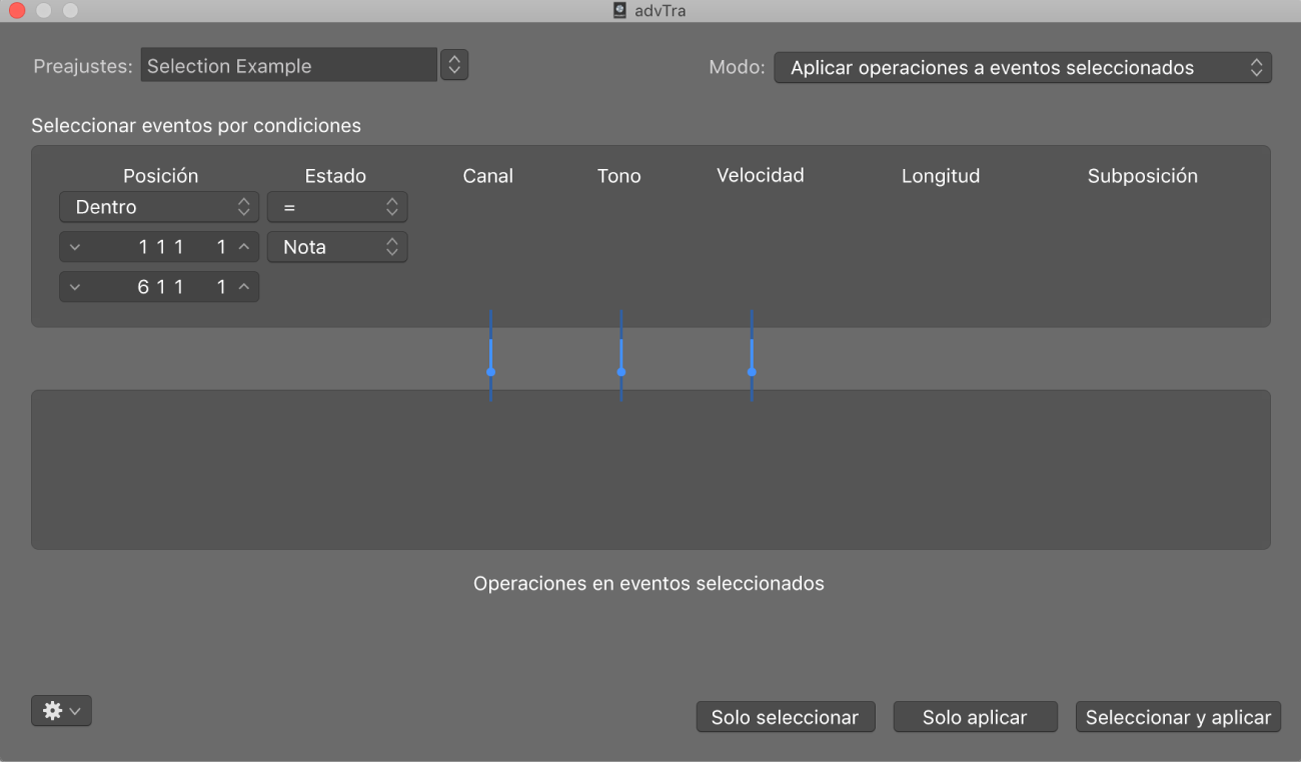Click the "Solo aplicar" button
Image resolution: width=1301 pixels, height=763 pixels.
(975, 717)
